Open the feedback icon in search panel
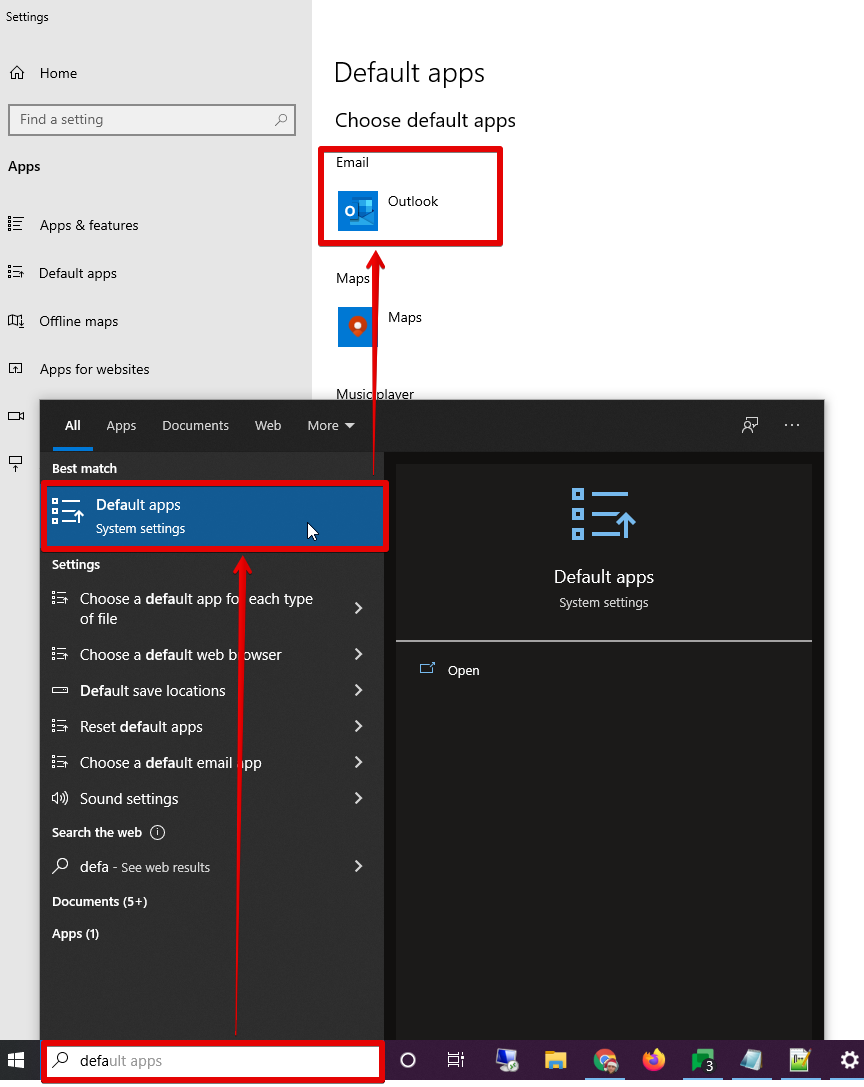Viewport: 864px width, 1087px height. tap(750, 425)
